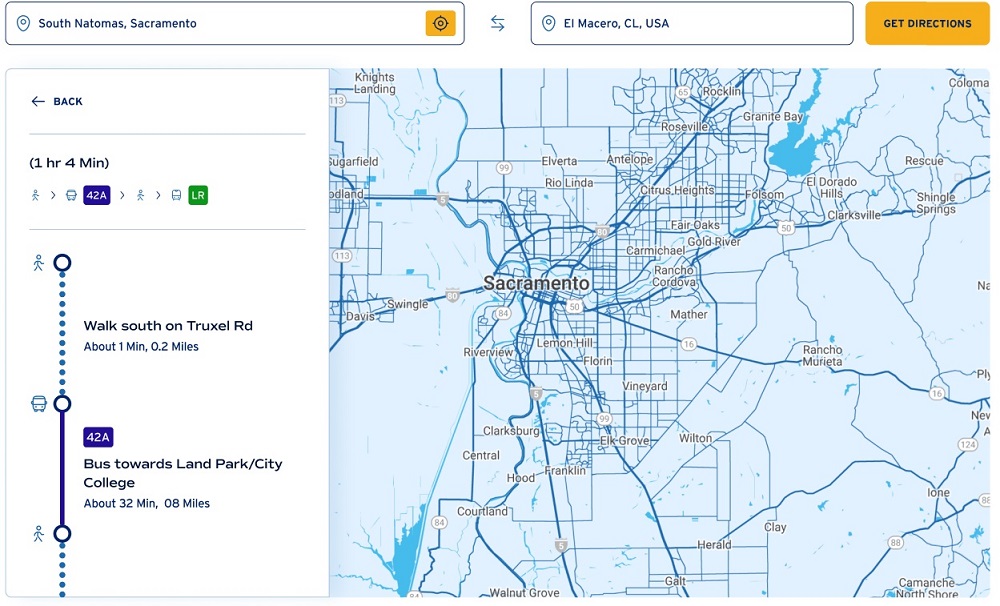Click the walking icon at the route start
The height and width of the screenshot is (606, 1000).
[38, 263]
